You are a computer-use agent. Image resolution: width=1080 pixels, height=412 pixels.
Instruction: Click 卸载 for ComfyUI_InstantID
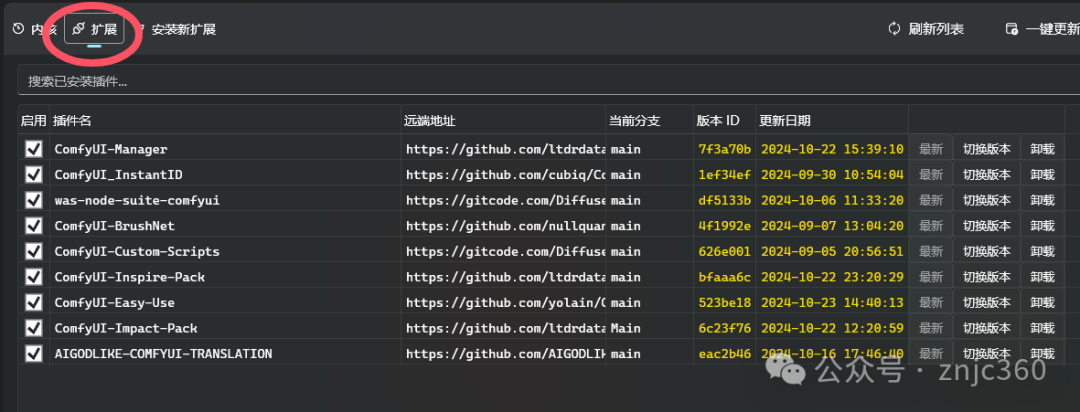click(1042, 174)
